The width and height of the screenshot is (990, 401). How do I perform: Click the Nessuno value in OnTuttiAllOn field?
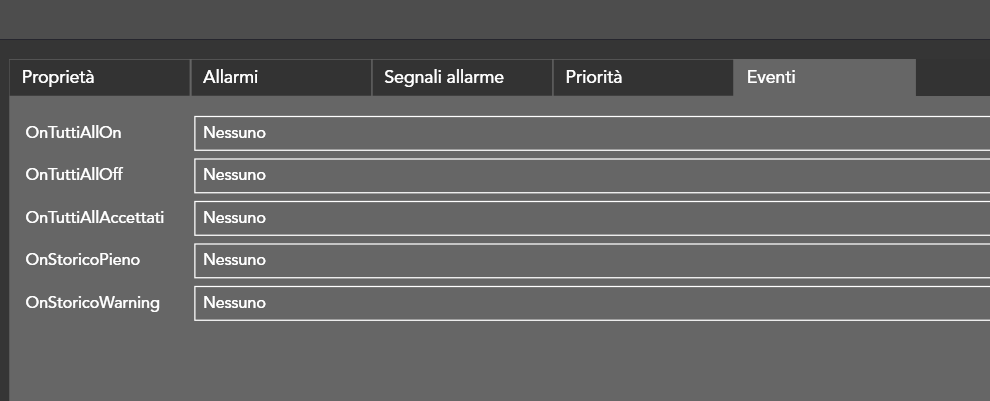[234, 133]
